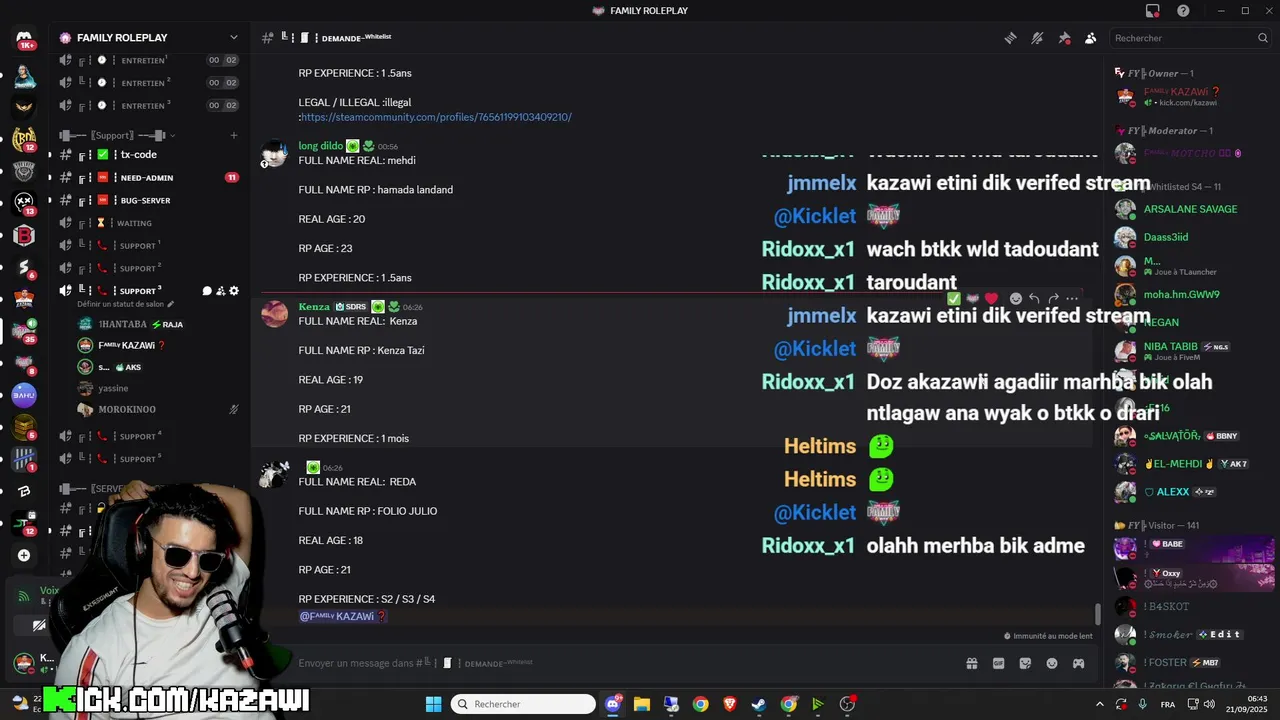Viewport: 1280px width, 720px height.
Task: Select member ARSALANE SAVAGE
Action: [x=1190, y=209]
